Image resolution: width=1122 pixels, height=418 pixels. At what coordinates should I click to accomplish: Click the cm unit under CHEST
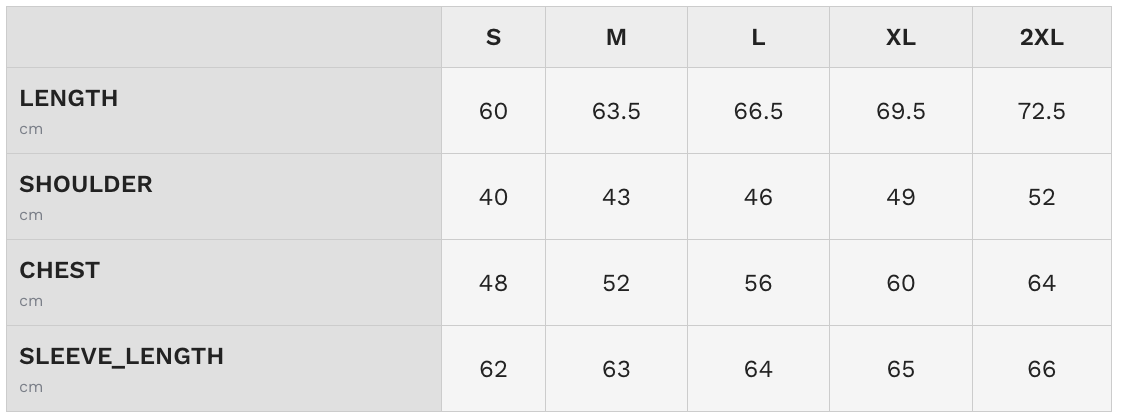(31, 301)
